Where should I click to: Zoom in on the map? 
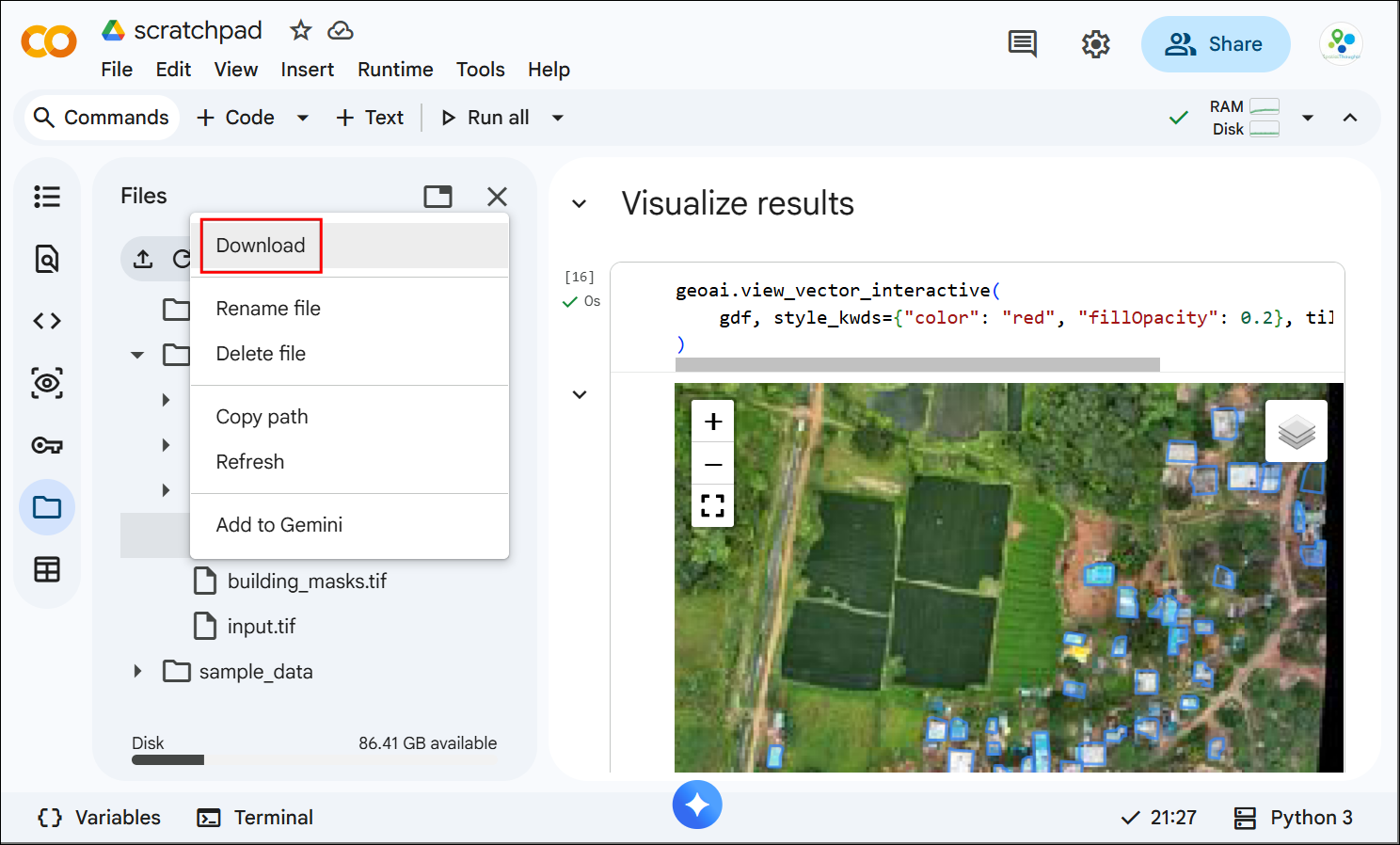(x=713, y=422)
